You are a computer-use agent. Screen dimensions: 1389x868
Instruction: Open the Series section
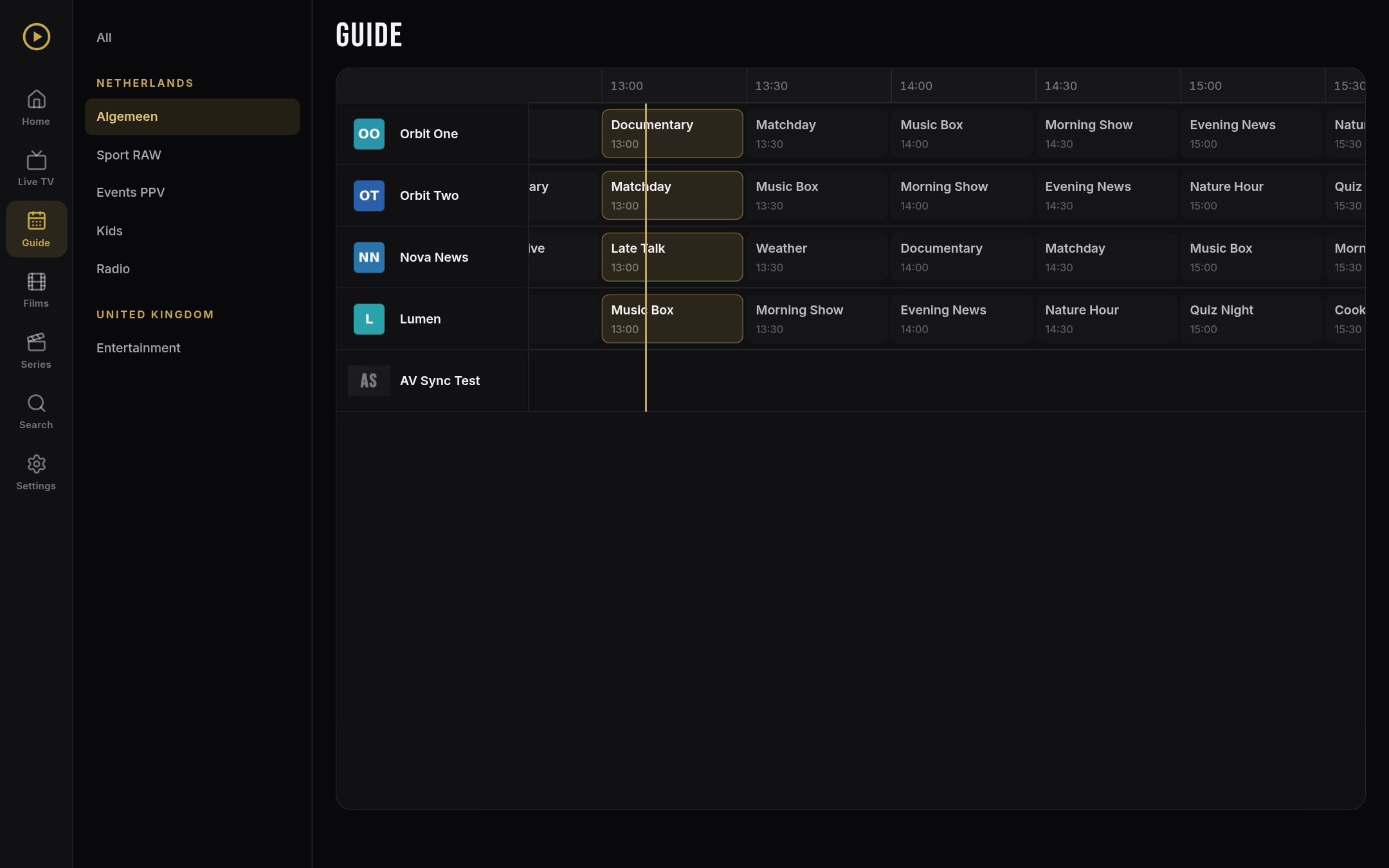tap(36, 350)
